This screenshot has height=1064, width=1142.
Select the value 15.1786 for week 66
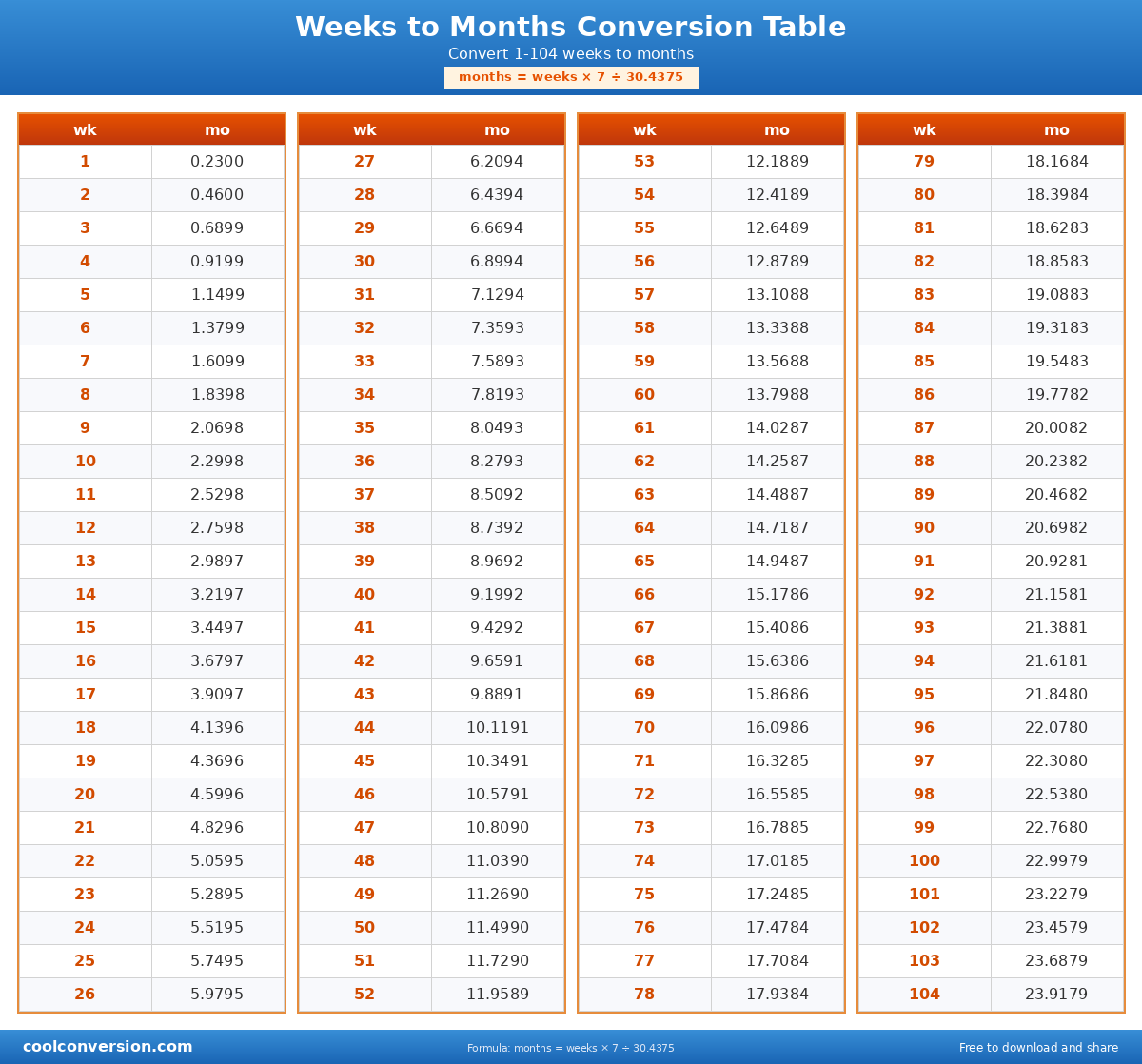[778, 595]
